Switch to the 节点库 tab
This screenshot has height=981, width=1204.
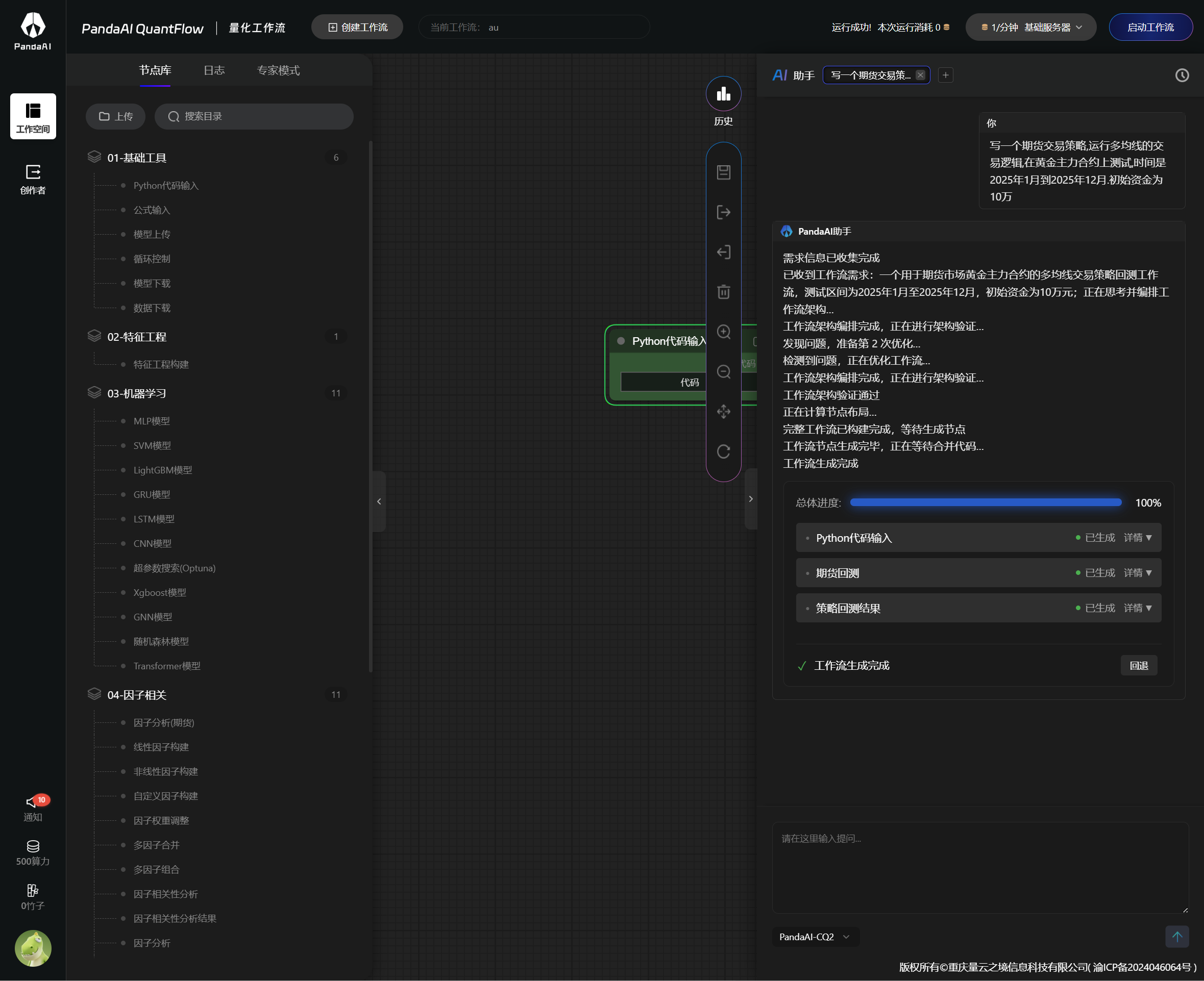coord(155,70)
